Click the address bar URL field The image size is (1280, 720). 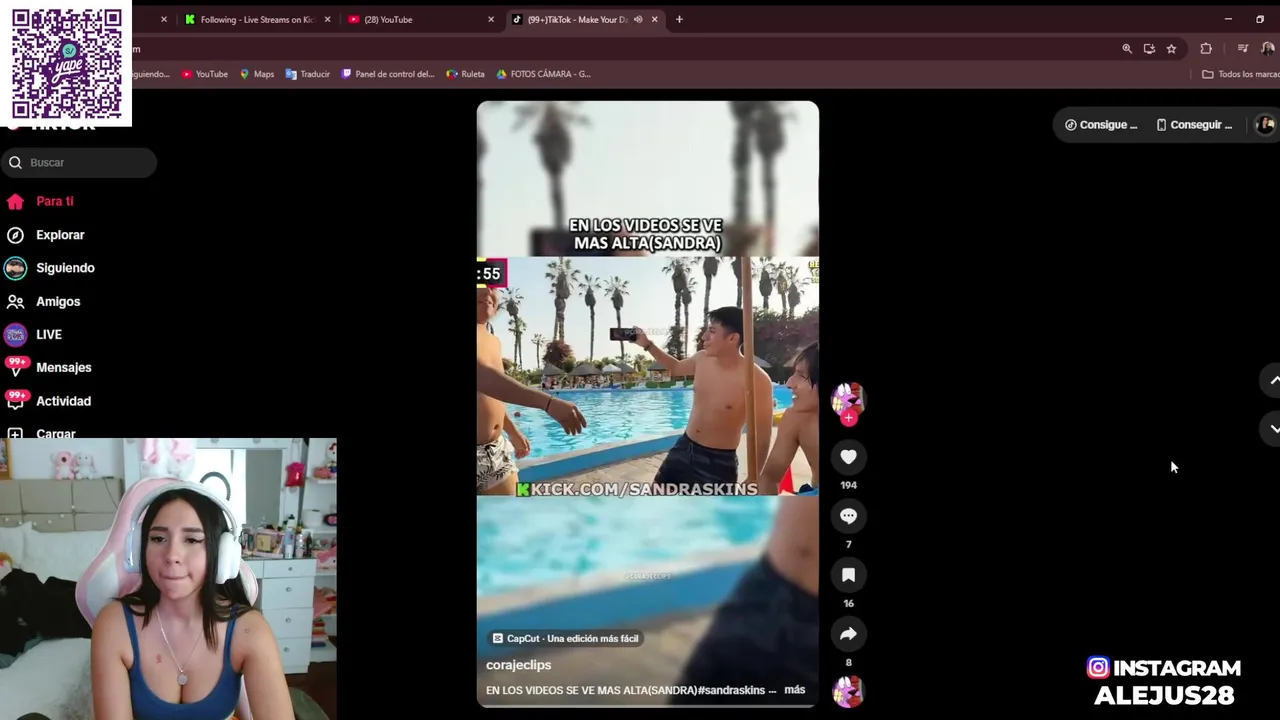click(x=620, y=48)
